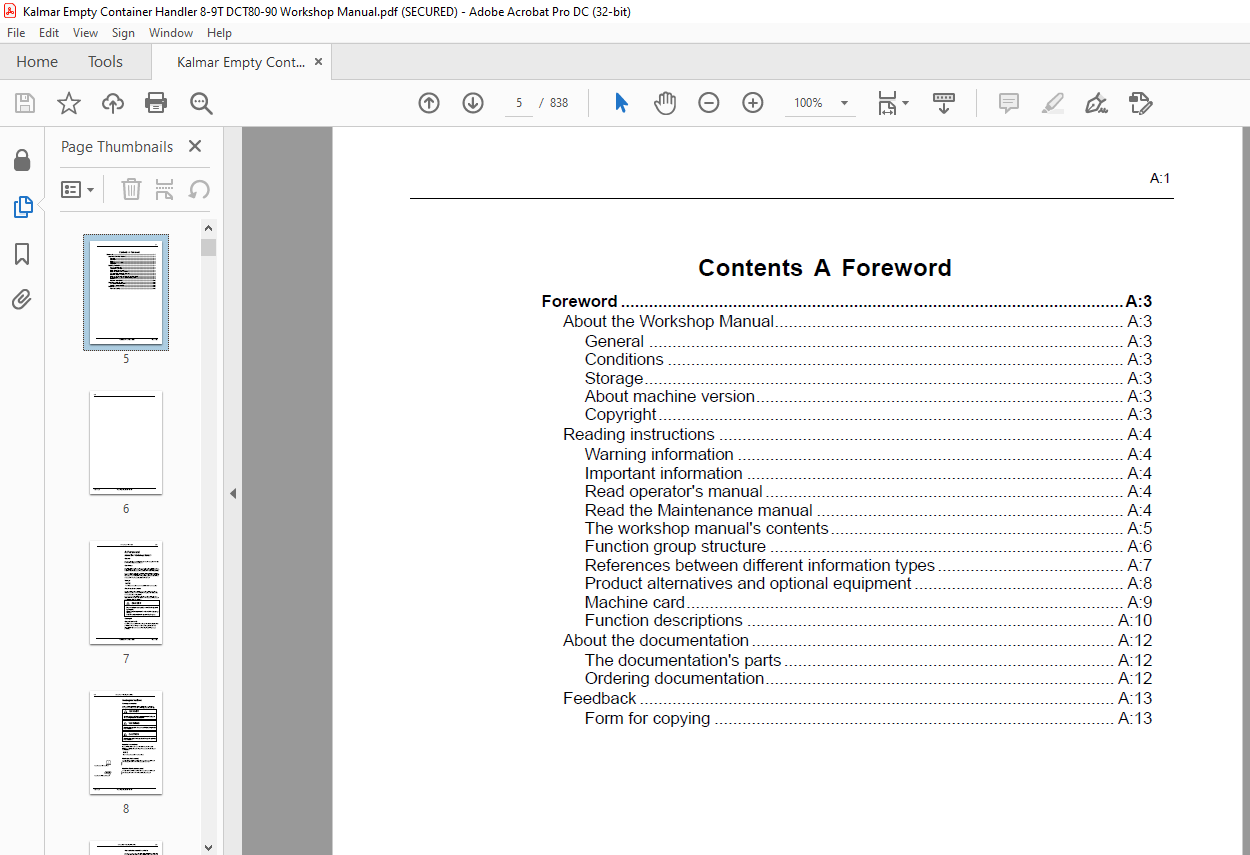Open the Sign menu
The height and width of the screenshot is (855, 1250).
point(123,33)
